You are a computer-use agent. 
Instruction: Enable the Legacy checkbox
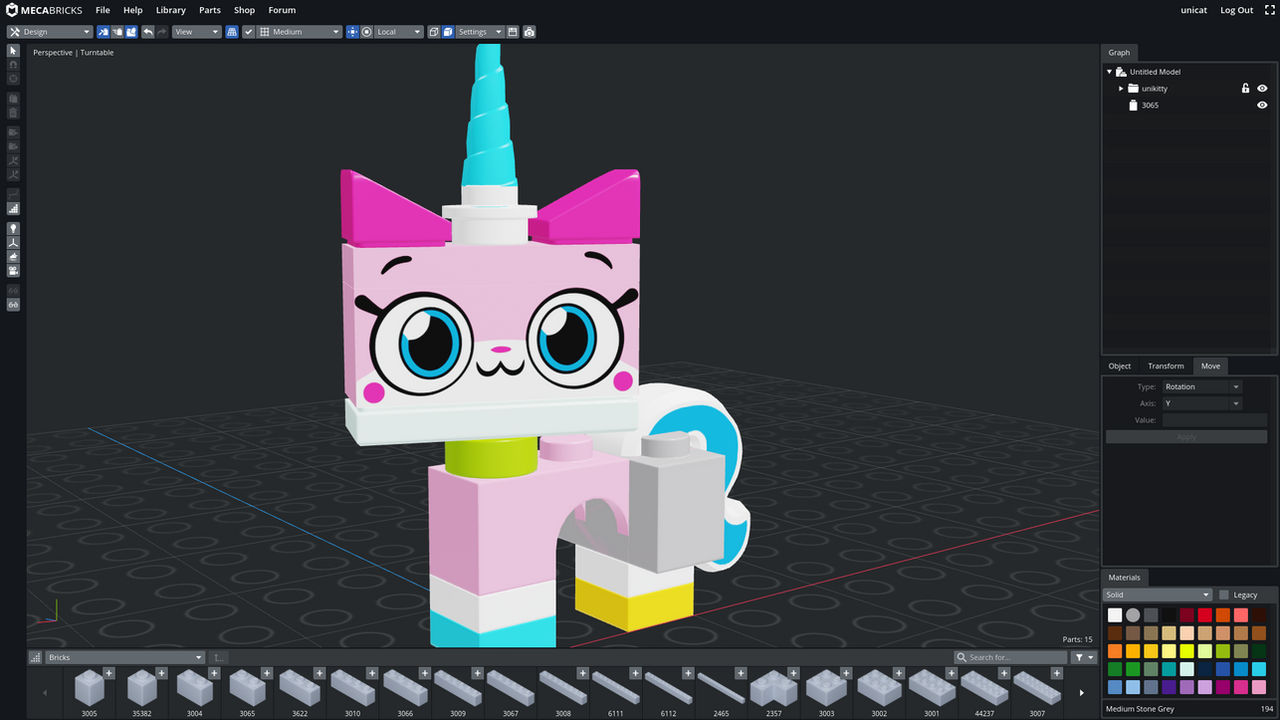point(1224,595)
